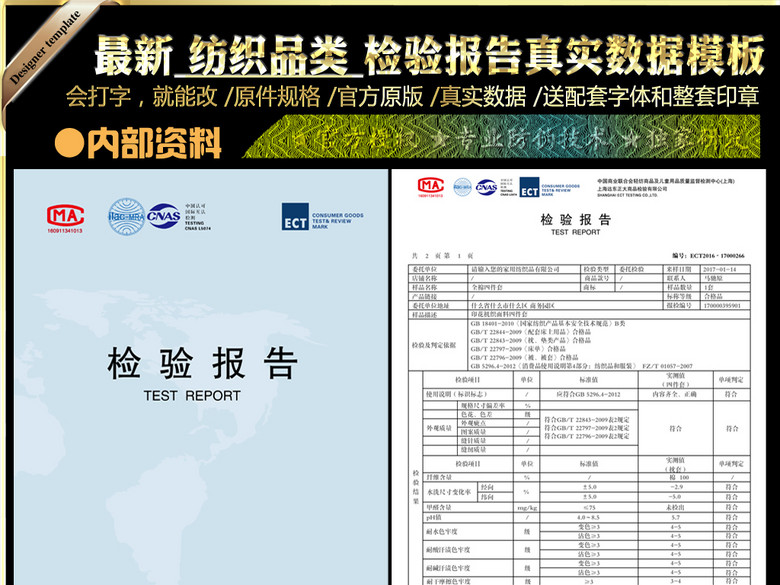Click the CNAS logo in the report header

[487, 186]
